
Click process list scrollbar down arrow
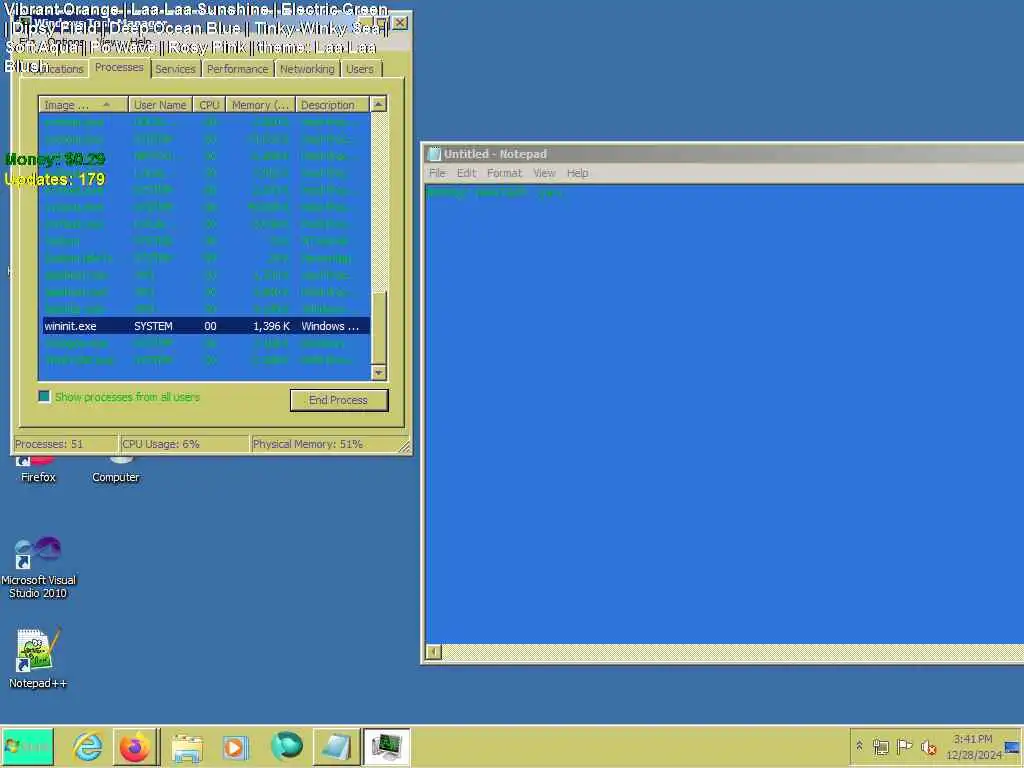[378, 372]
